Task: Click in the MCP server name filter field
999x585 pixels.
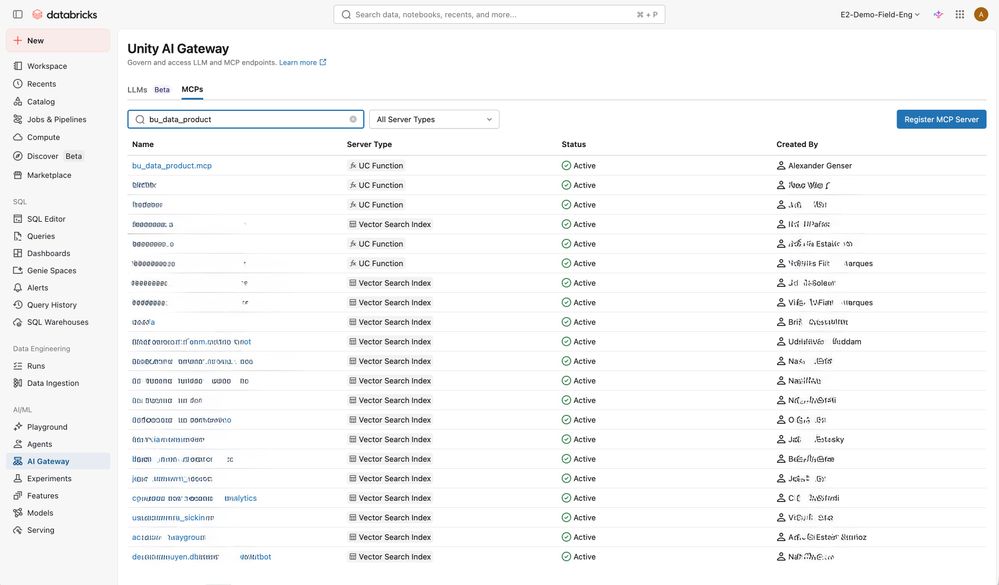Action: (245, 120)
